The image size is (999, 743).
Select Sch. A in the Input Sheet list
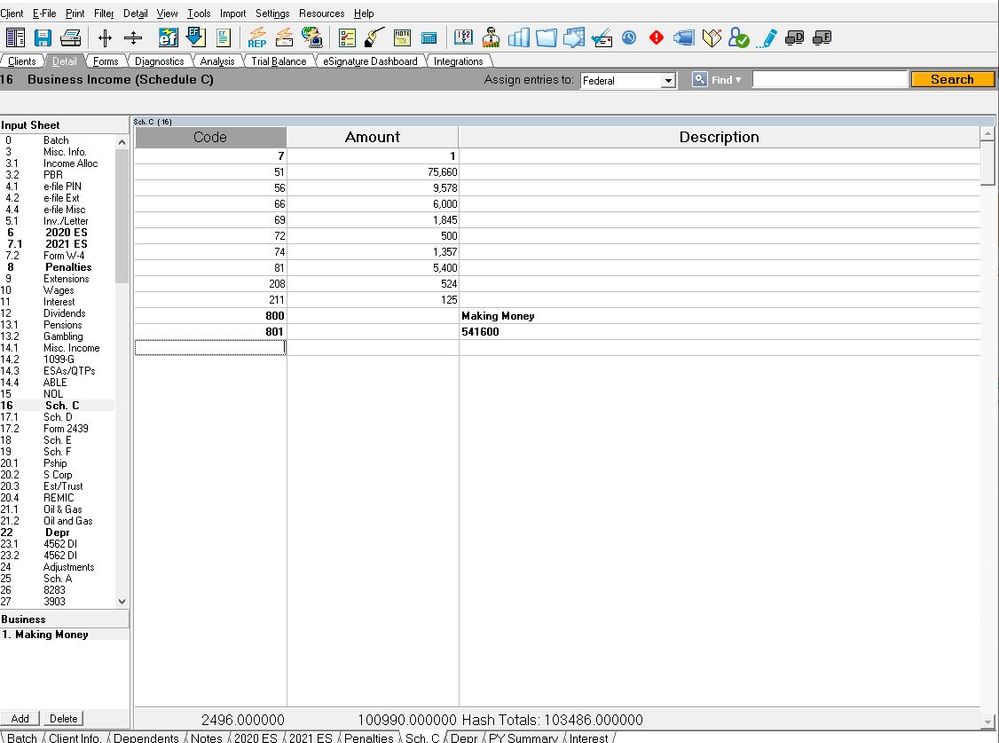pyautogui.click(x=57, y=578)
